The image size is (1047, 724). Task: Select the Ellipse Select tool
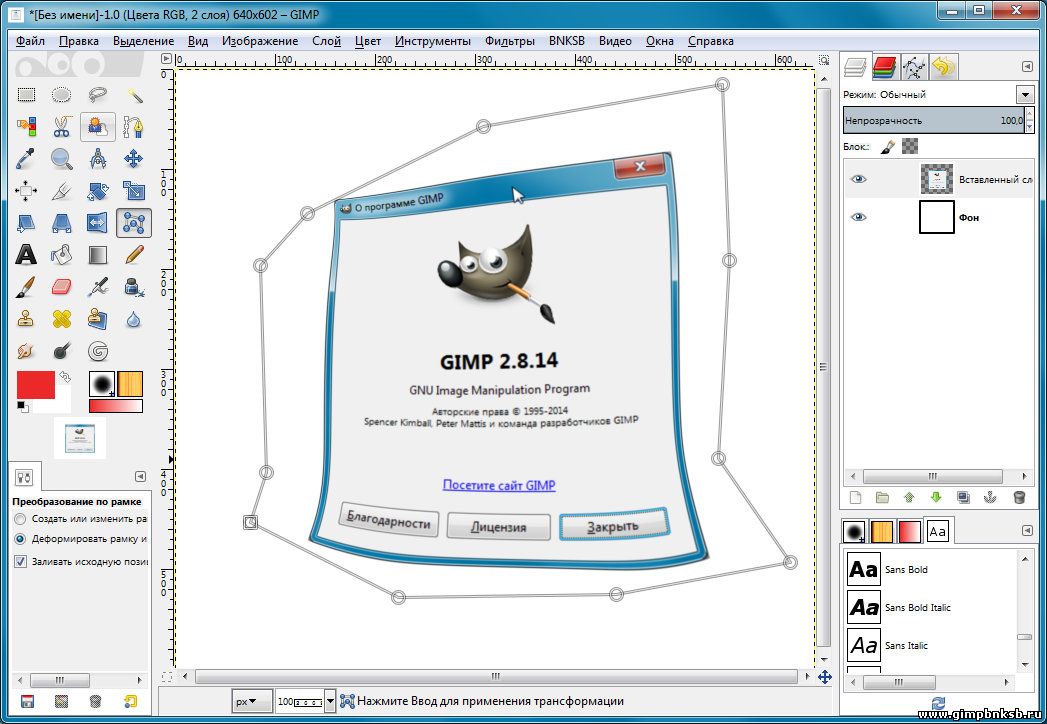(x=61, y=95)
